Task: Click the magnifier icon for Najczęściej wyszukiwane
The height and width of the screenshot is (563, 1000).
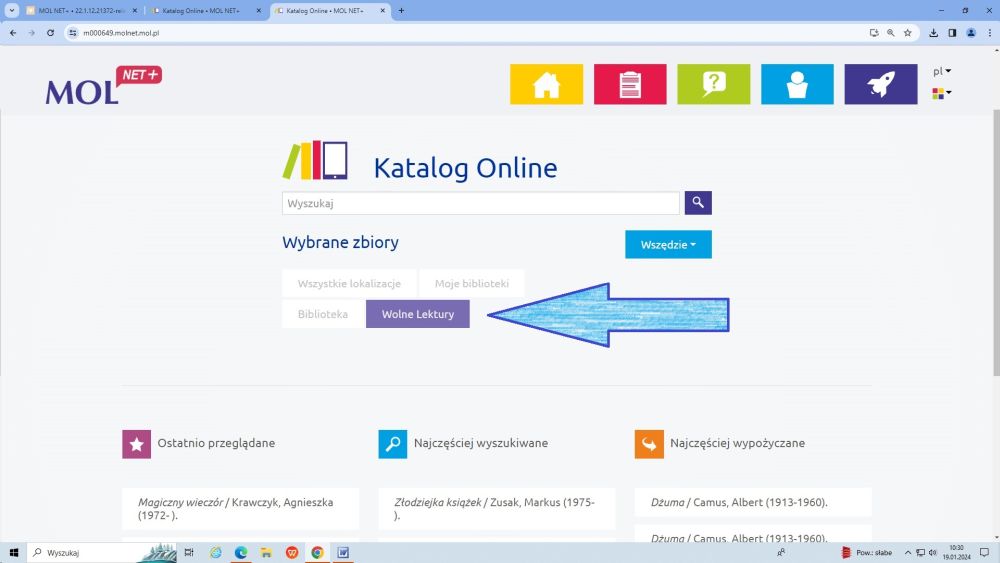Action: coord(392,444)
